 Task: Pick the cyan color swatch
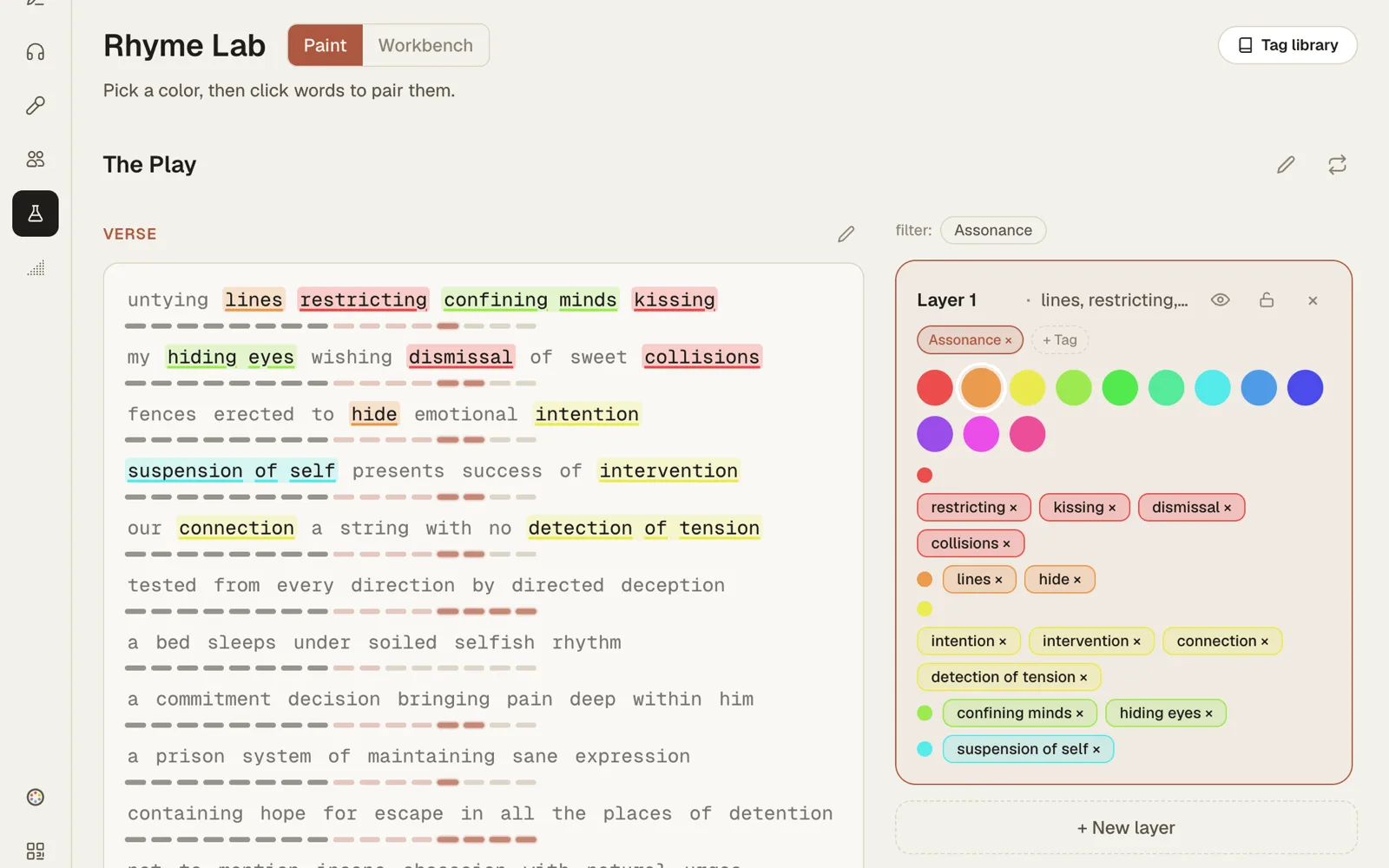pyautogui.click(x=1213, y=388)
